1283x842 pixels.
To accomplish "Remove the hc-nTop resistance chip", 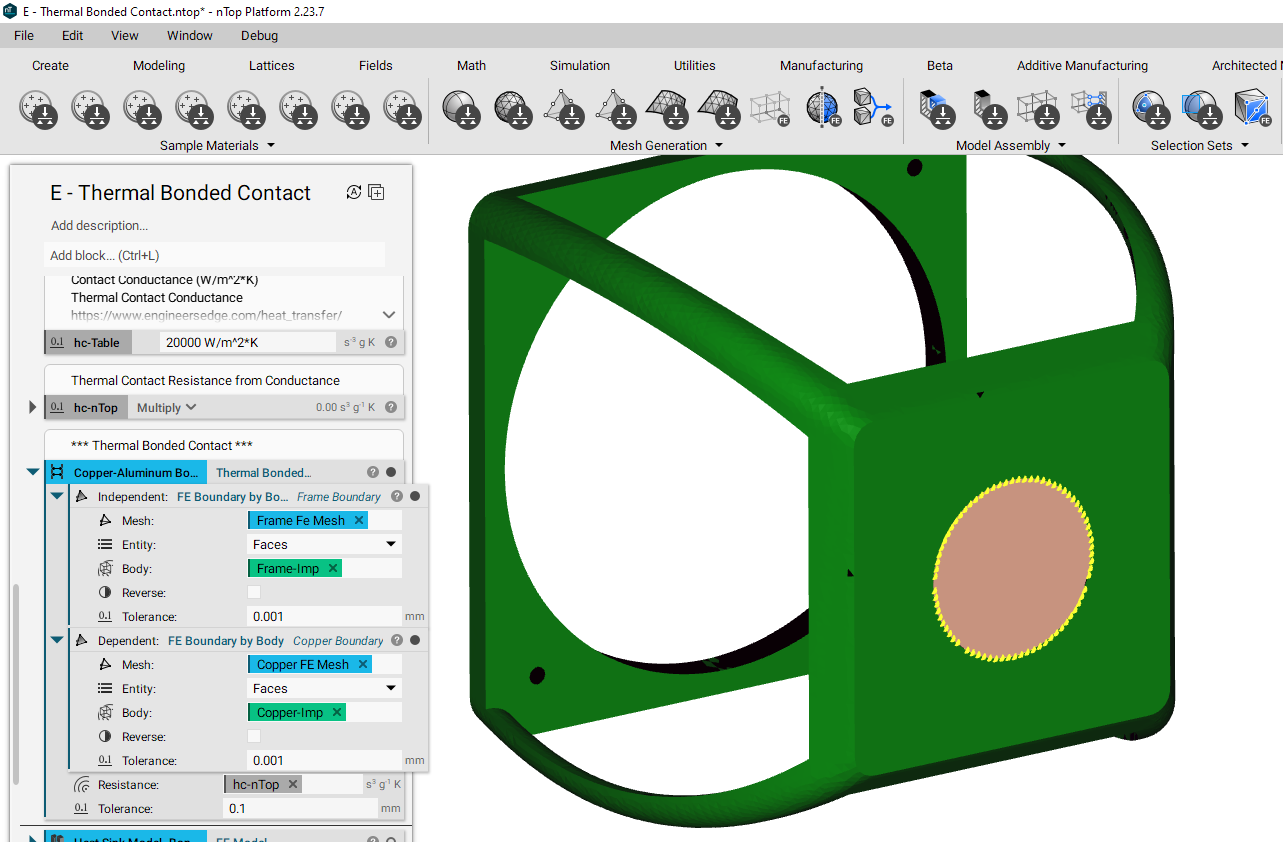I will 293,784.
